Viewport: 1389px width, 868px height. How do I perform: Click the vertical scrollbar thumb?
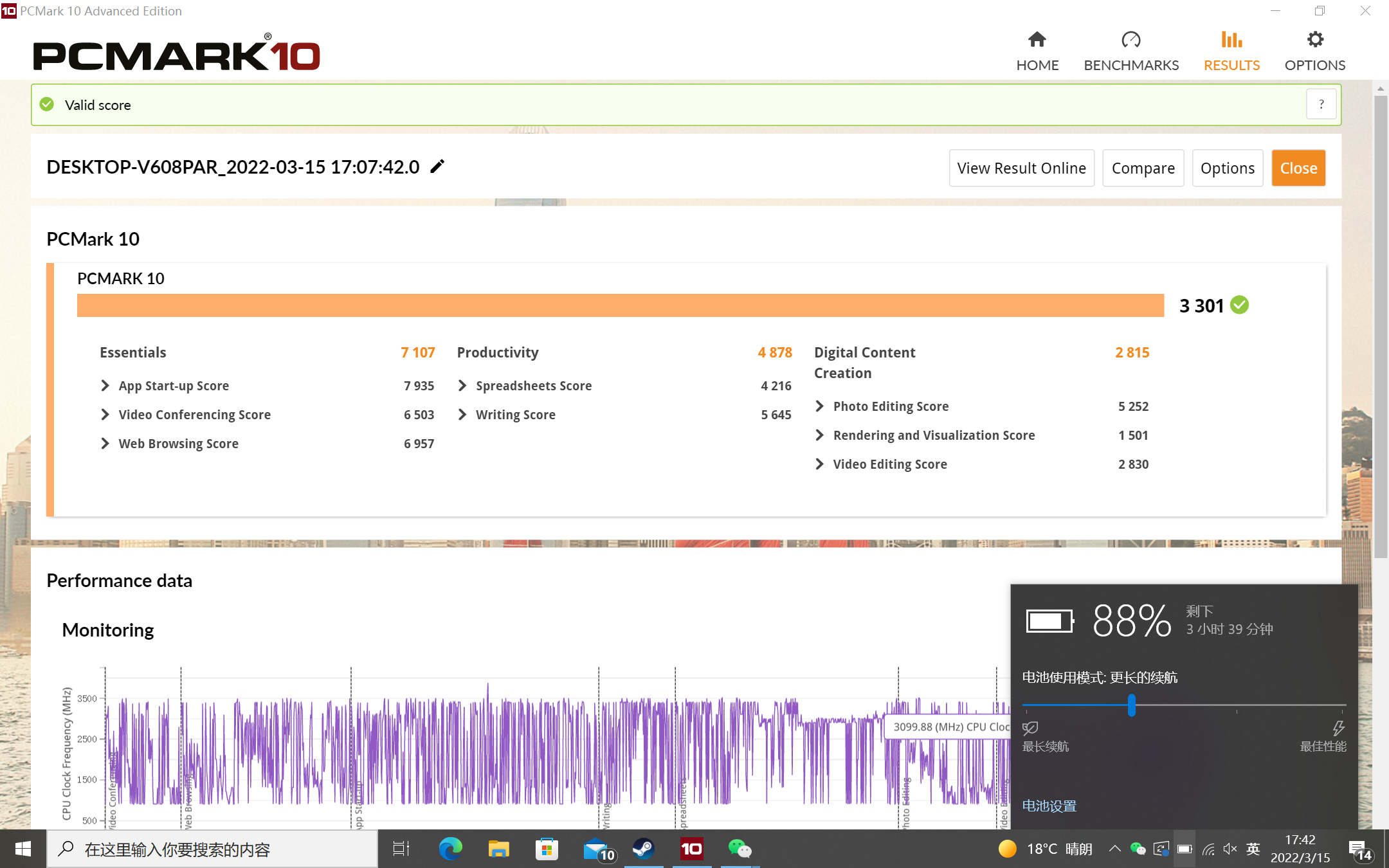pos(1381,327)
